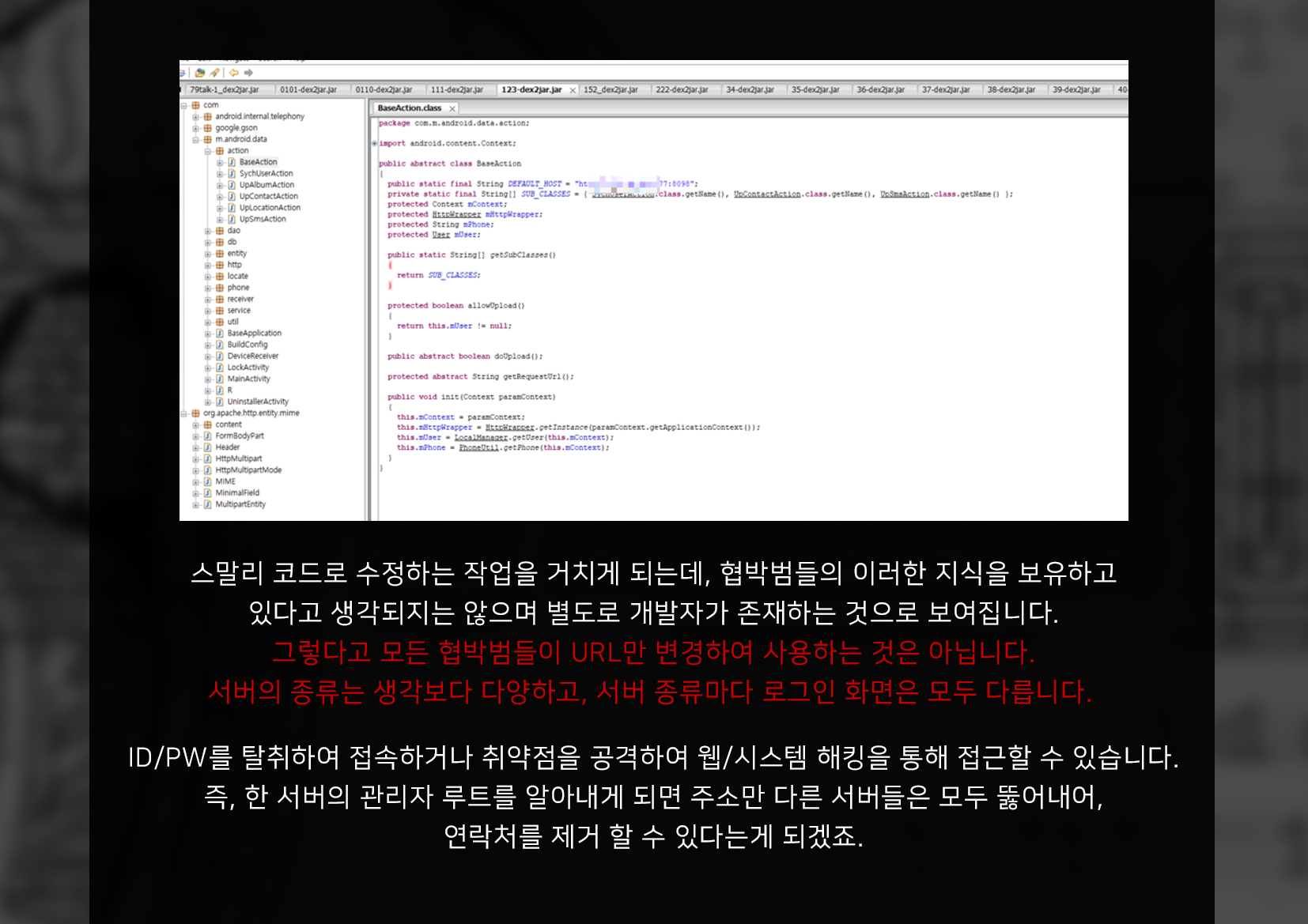
Task: Follow the UpSmsAction link in SUB_CLASSES line
Action: click(x=905, y=194)
